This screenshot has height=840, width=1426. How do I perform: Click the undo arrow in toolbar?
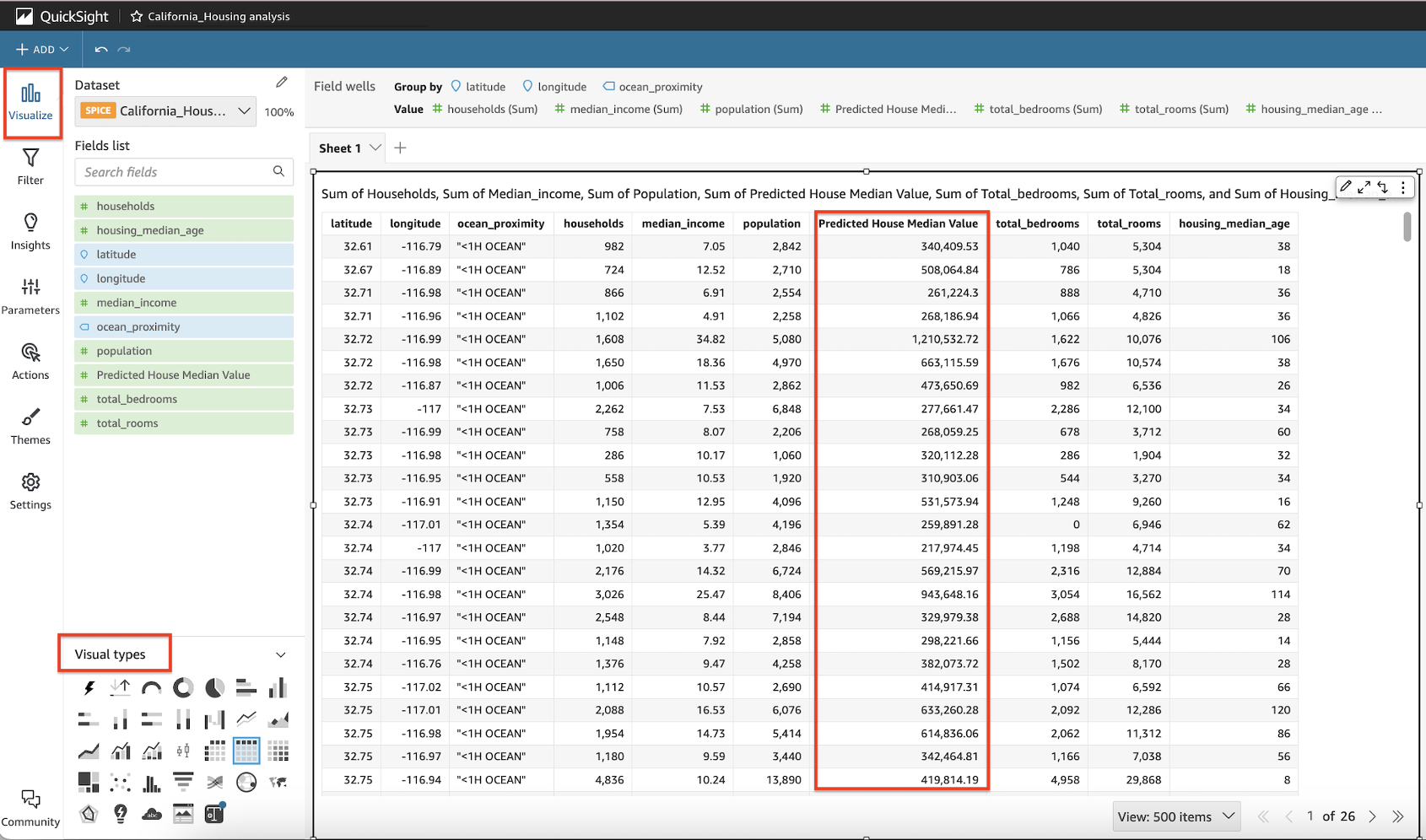(101, 50)
